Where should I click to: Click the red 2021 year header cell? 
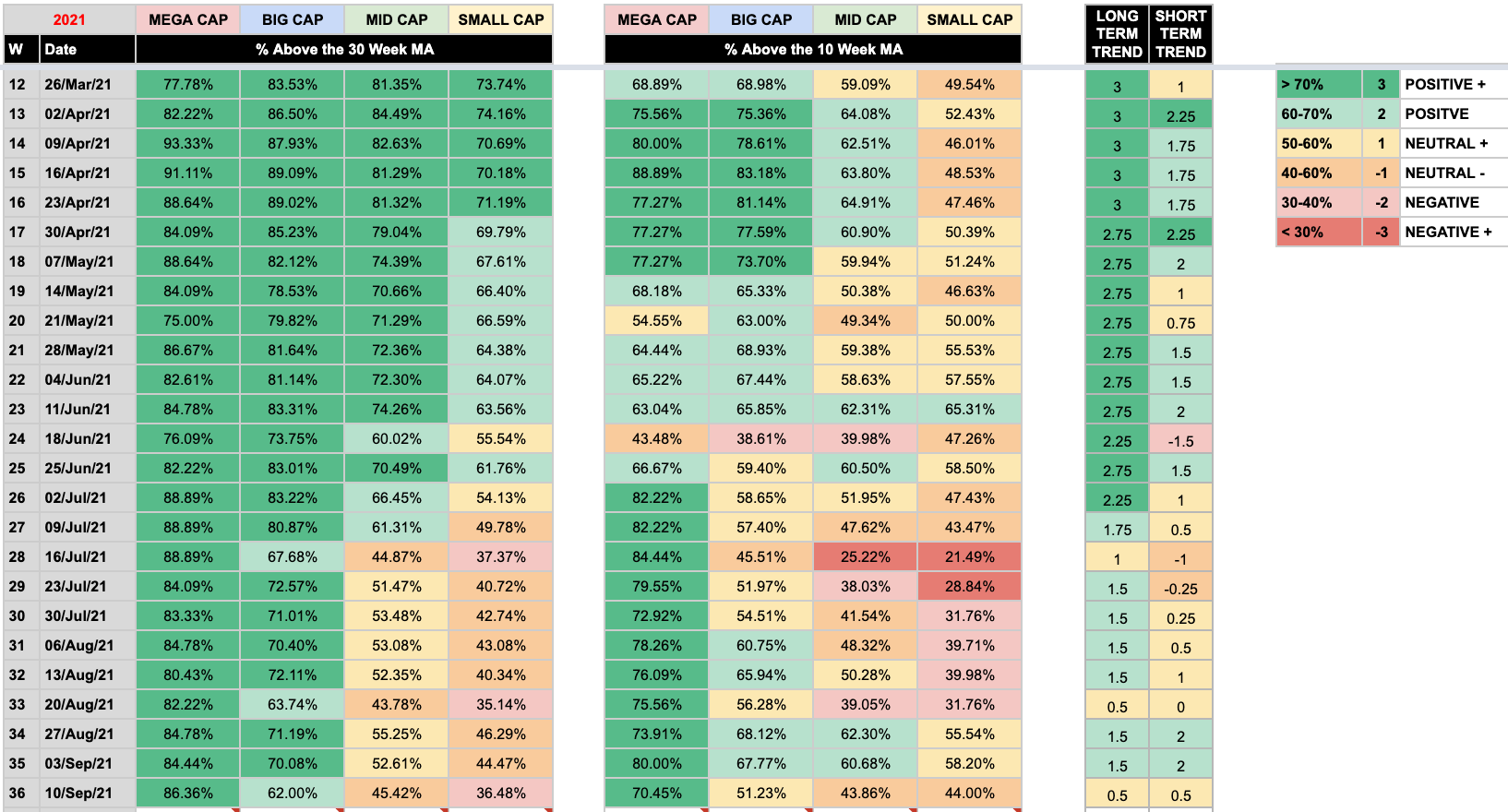point(69,19)
